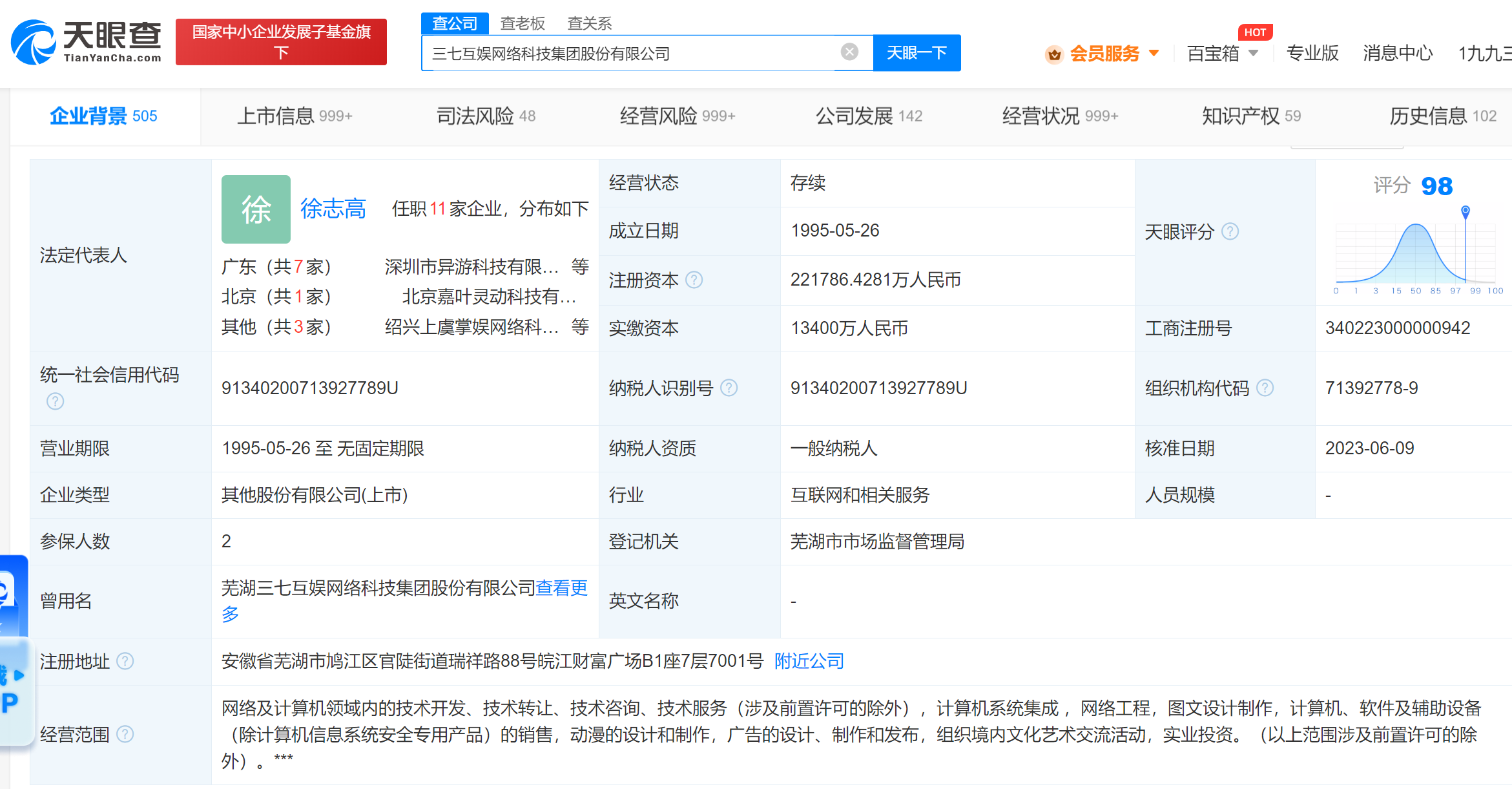Click the 天眼一下 search button
1512x789 pixels.
917,52
